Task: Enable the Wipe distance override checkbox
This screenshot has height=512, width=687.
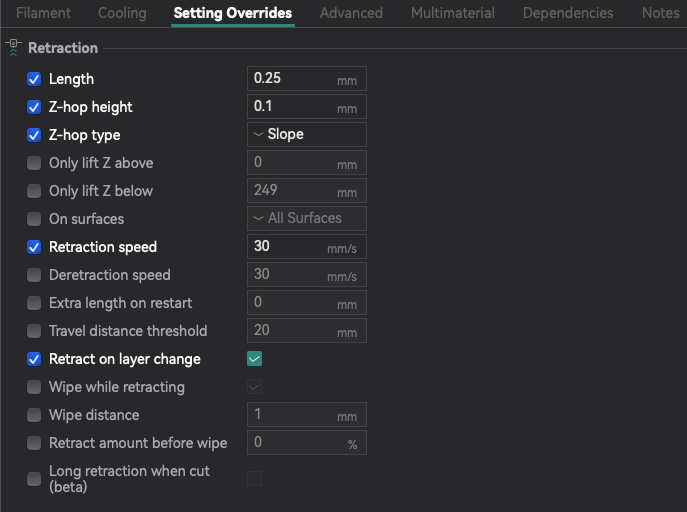Action: point(34,415)
